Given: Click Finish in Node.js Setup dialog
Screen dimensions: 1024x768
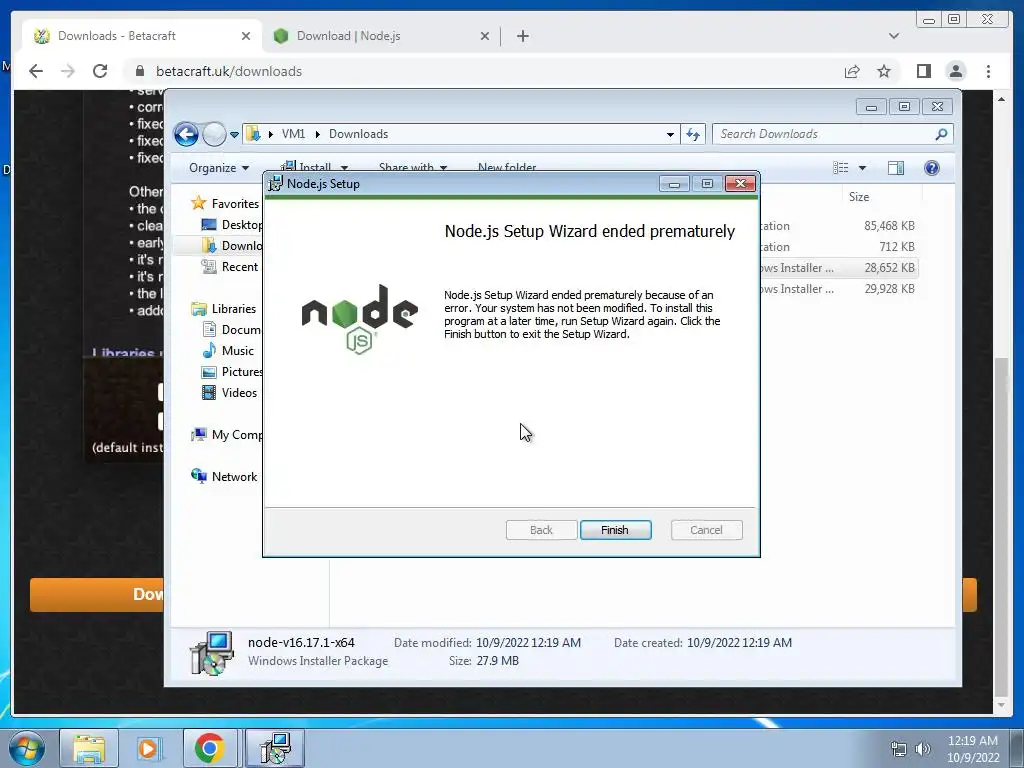Looking at the screenshot, I should pos(615,530).
